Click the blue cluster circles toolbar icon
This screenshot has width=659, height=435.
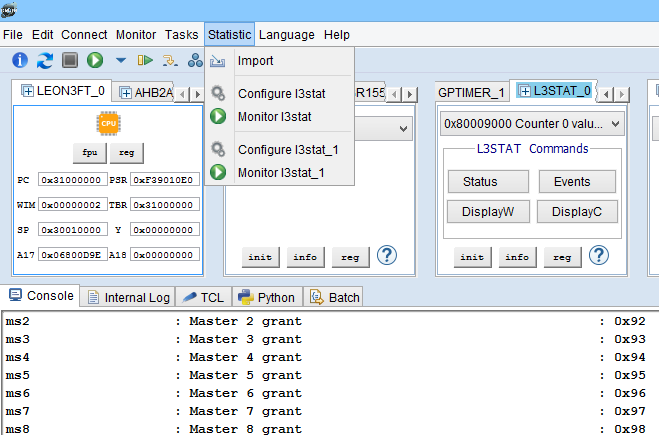click(195, 61)
